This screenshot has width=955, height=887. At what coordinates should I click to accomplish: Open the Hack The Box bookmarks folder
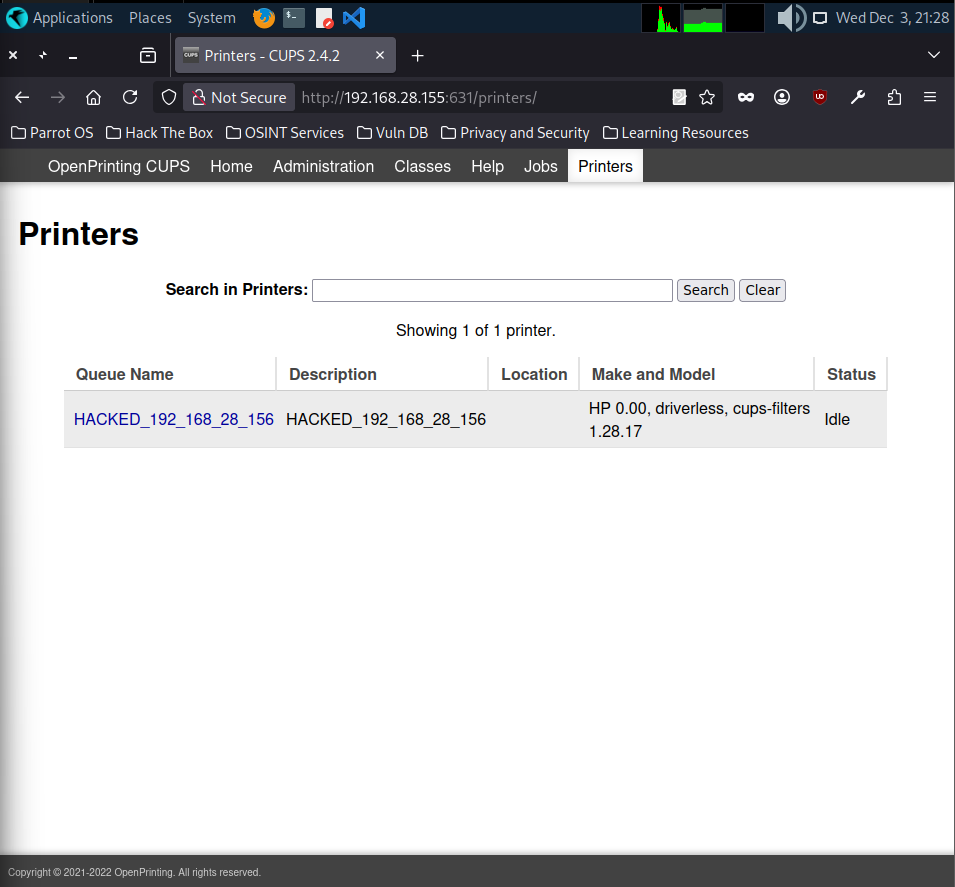click(x=159, y=133)
